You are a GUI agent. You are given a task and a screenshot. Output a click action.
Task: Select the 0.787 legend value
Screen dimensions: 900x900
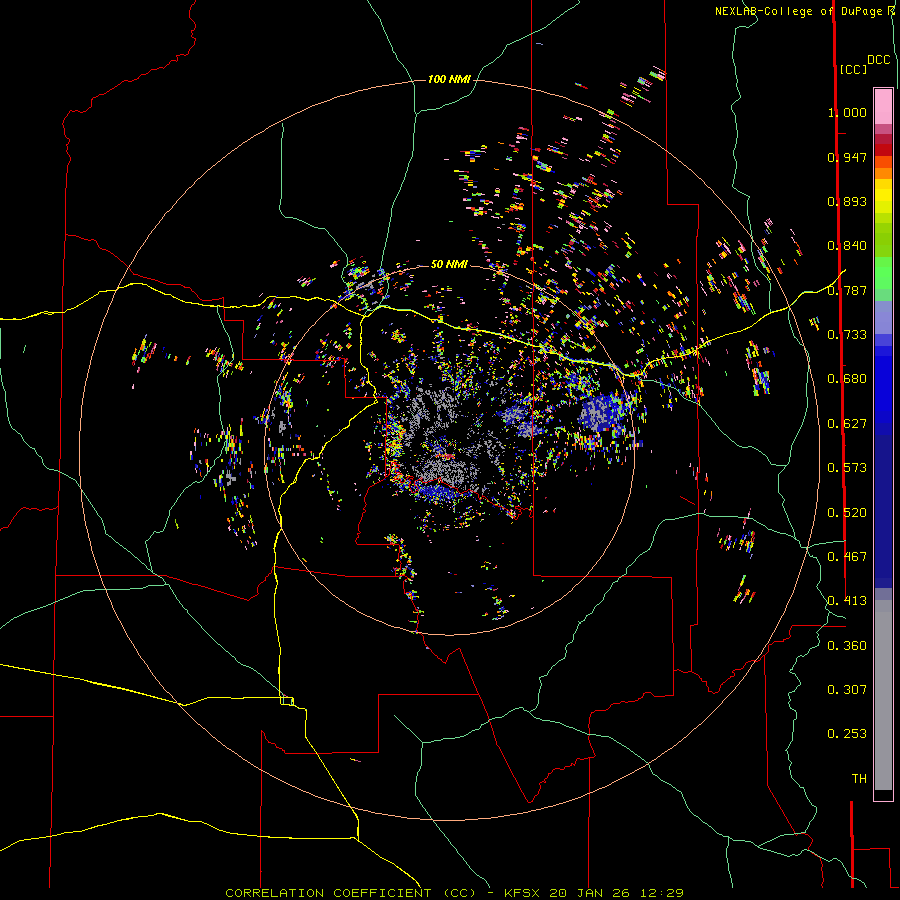click(847, 290)
